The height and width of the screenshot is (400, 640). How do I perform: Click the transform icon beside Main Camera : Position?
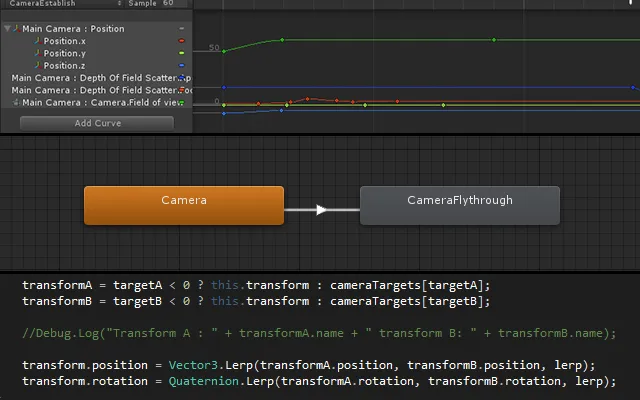pos(17,29)
